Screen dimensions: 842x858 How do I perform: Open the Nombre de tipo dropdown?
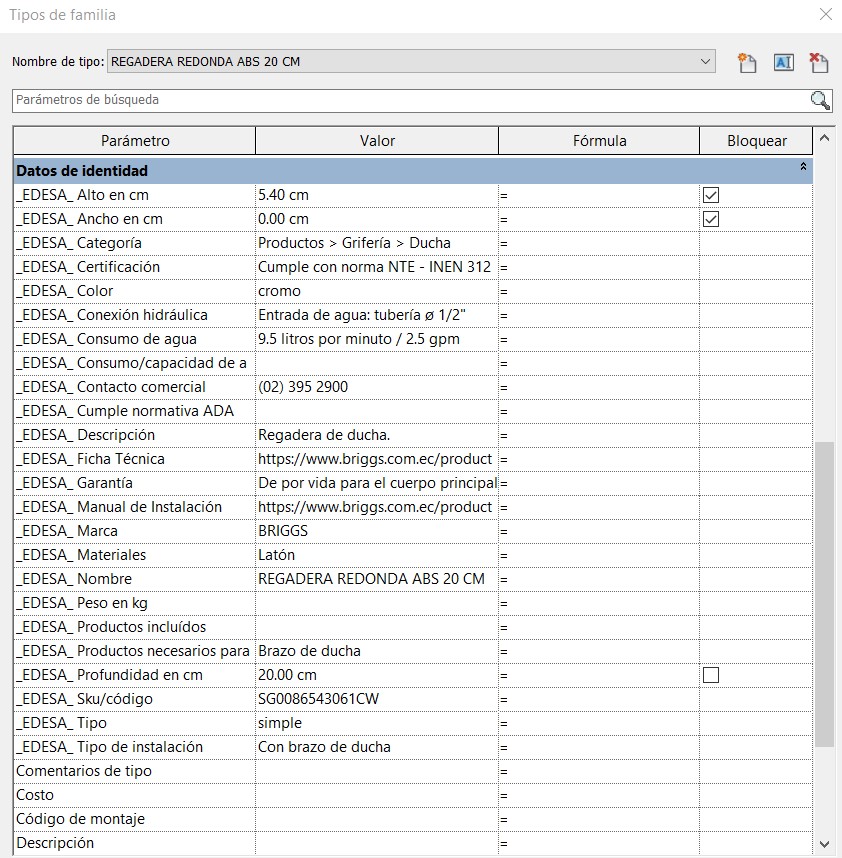coord(705,61)
